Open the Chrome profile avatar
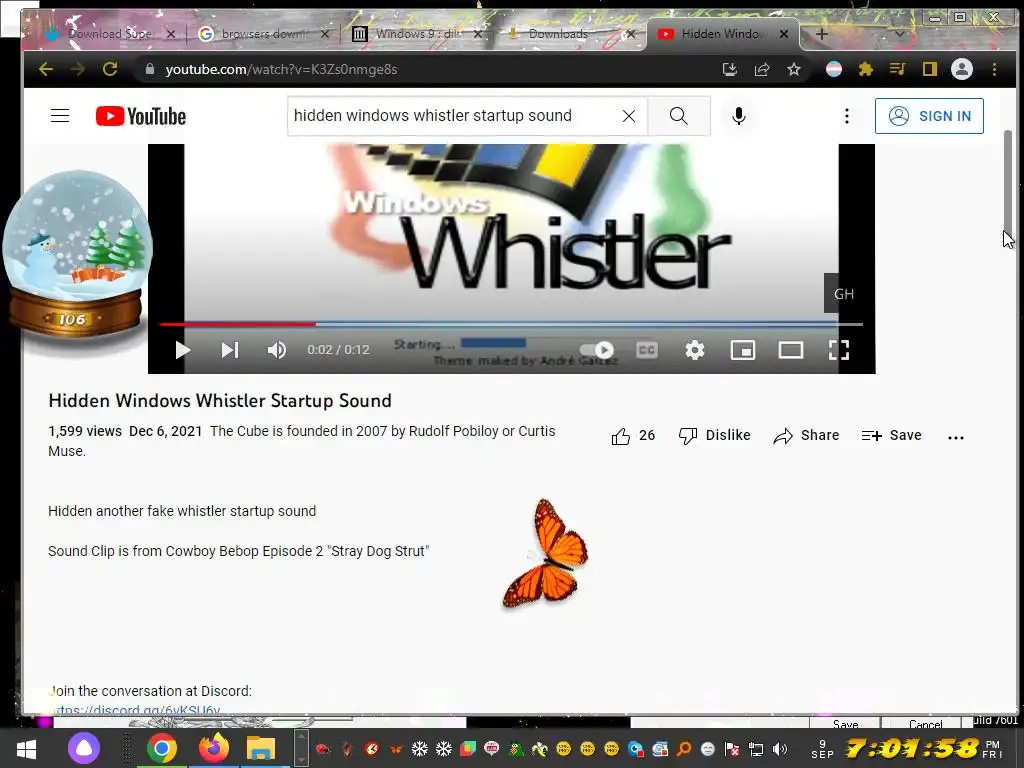The height and width of the screenshot is (768, 1024). (961, 69)
